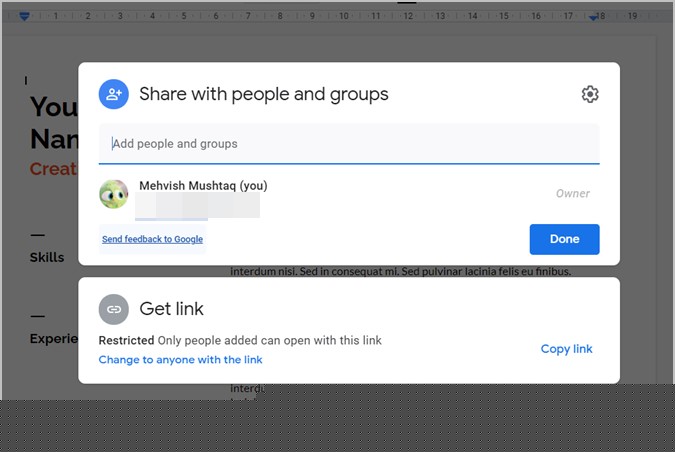Click the blue add-person share icon
This screenshot has width=675, height=452.
point(114,94)
